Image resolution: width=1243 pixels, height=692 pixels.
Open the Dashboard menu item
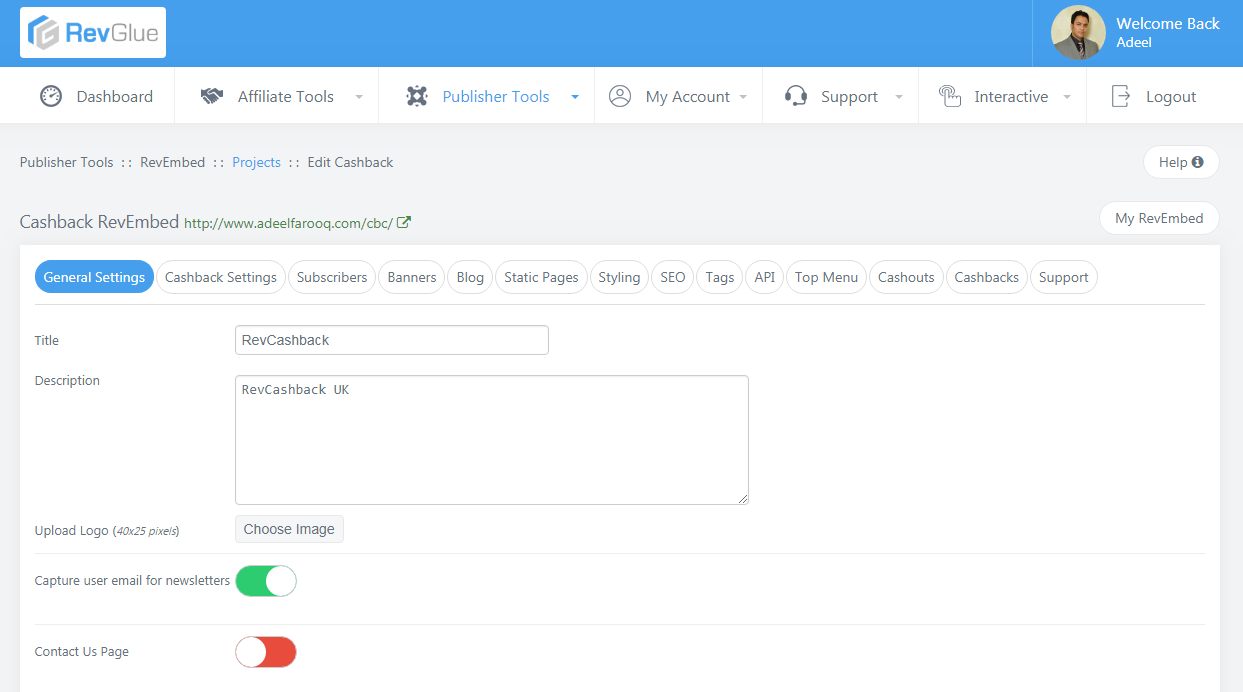[96, 96]
